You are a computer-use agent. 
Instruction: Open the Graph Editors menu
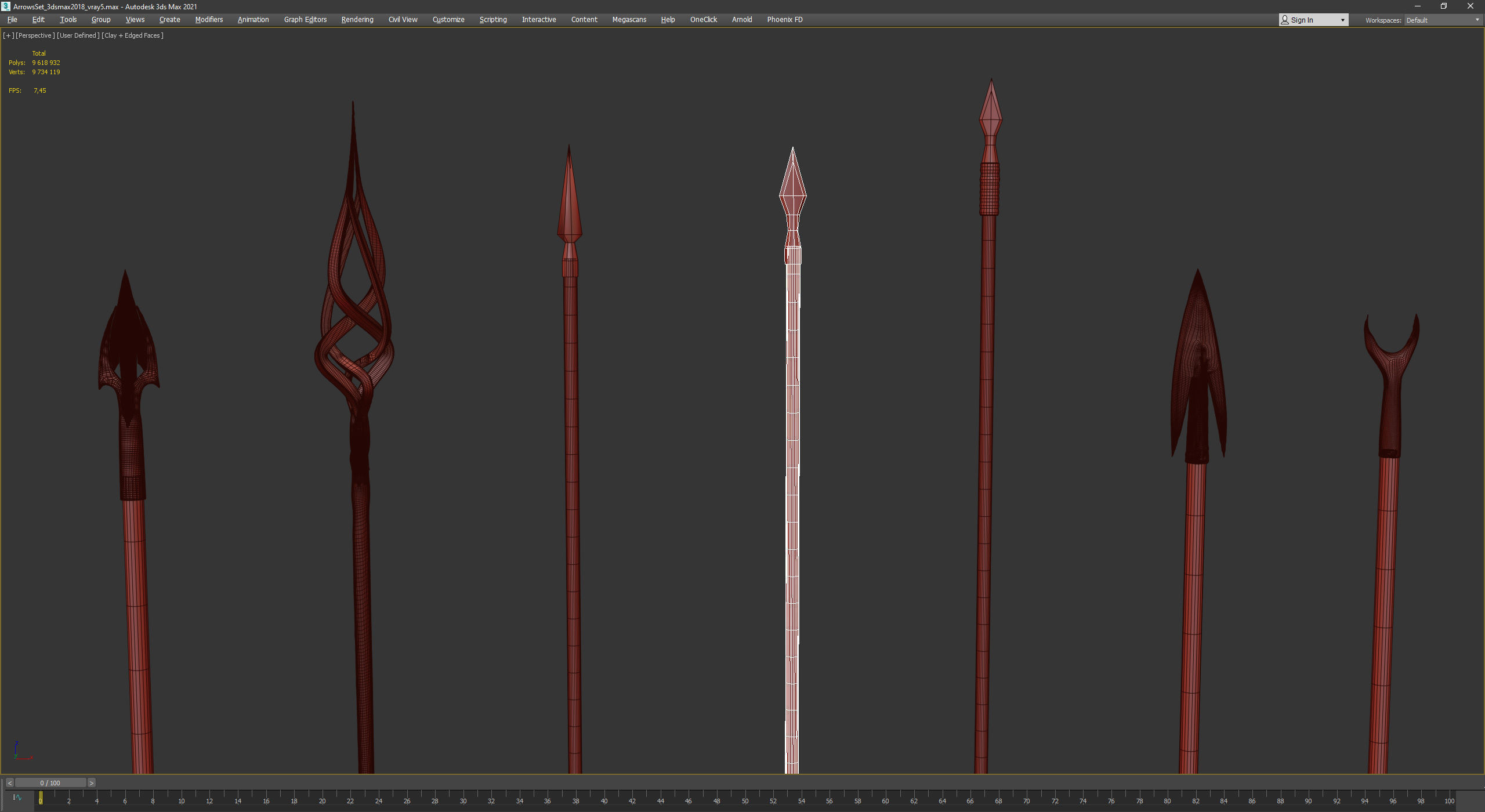click(305, 20)
